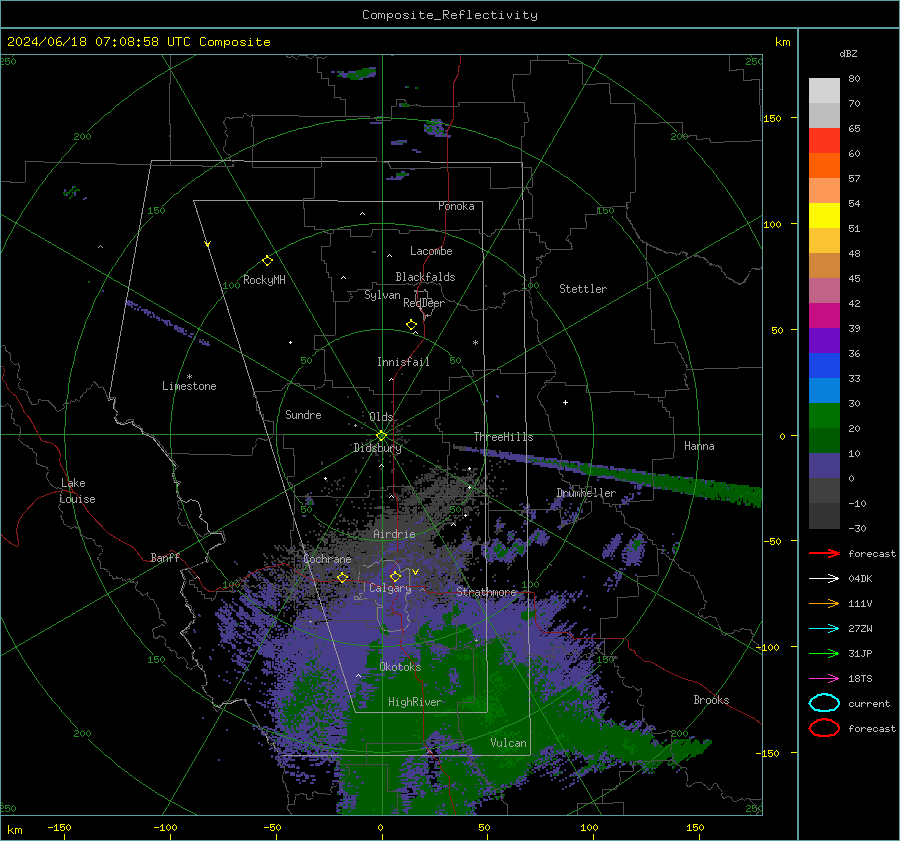Viewport: 900px width, 841px height.
Task: Click the red forecast arrow in legend
Action: 824,553
